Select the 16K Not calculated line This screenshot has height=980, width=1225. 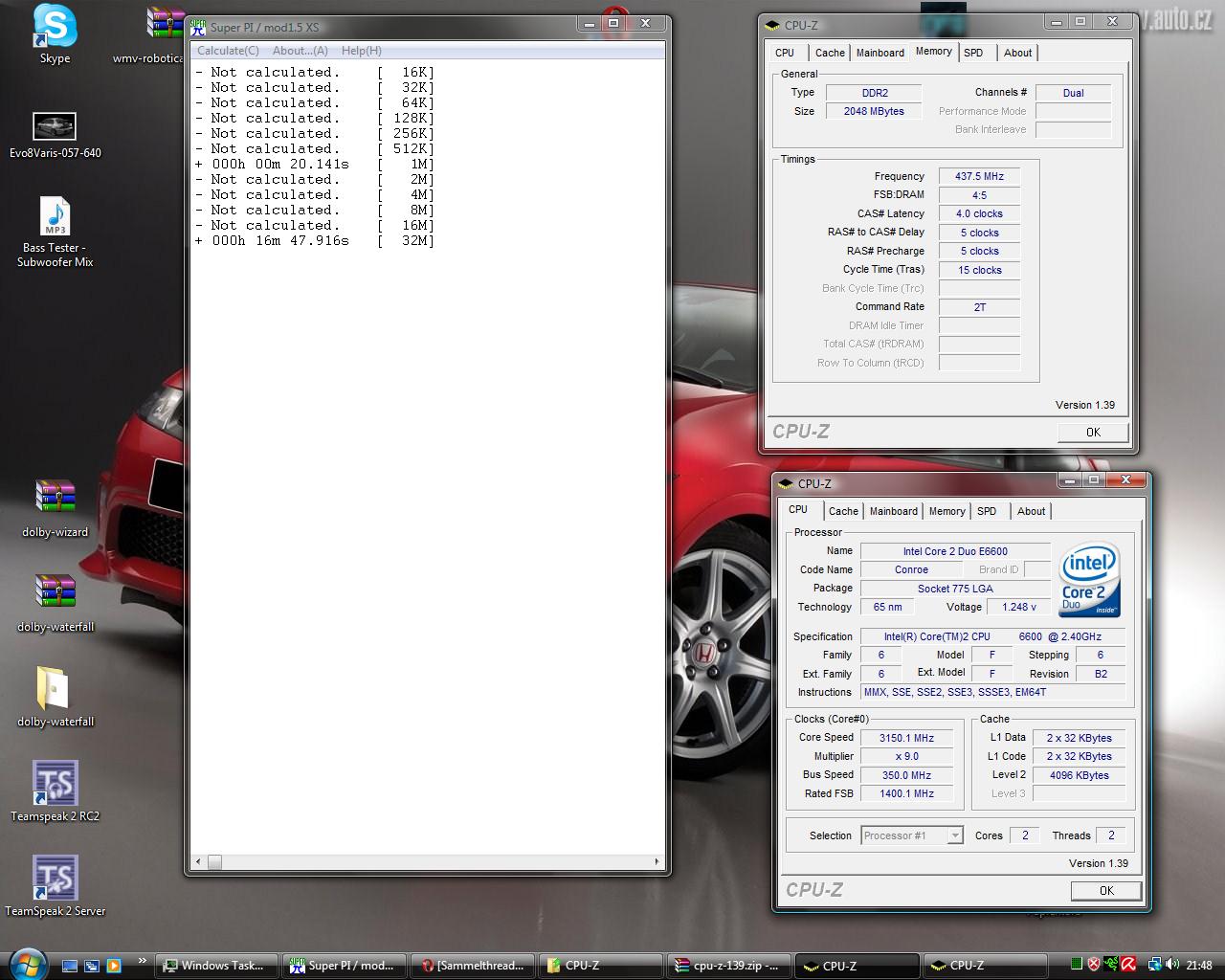pyautogui.click(x=315, y=72)
